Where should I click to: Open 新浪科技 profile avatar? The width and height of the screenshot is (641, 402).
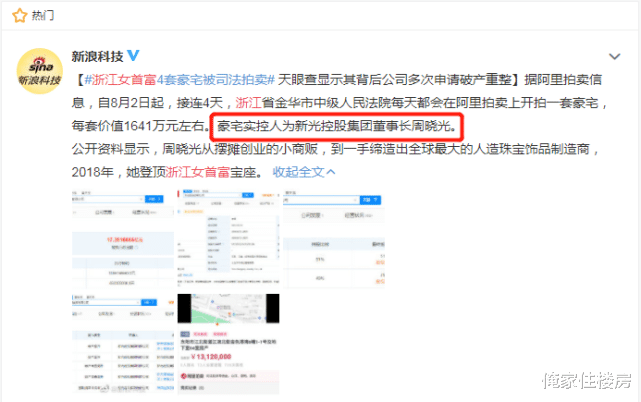tap(39, 71)
